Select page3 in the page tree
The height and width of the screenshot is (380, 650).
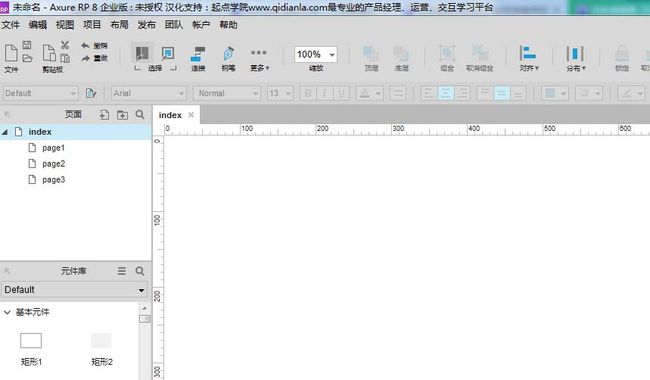53,180
